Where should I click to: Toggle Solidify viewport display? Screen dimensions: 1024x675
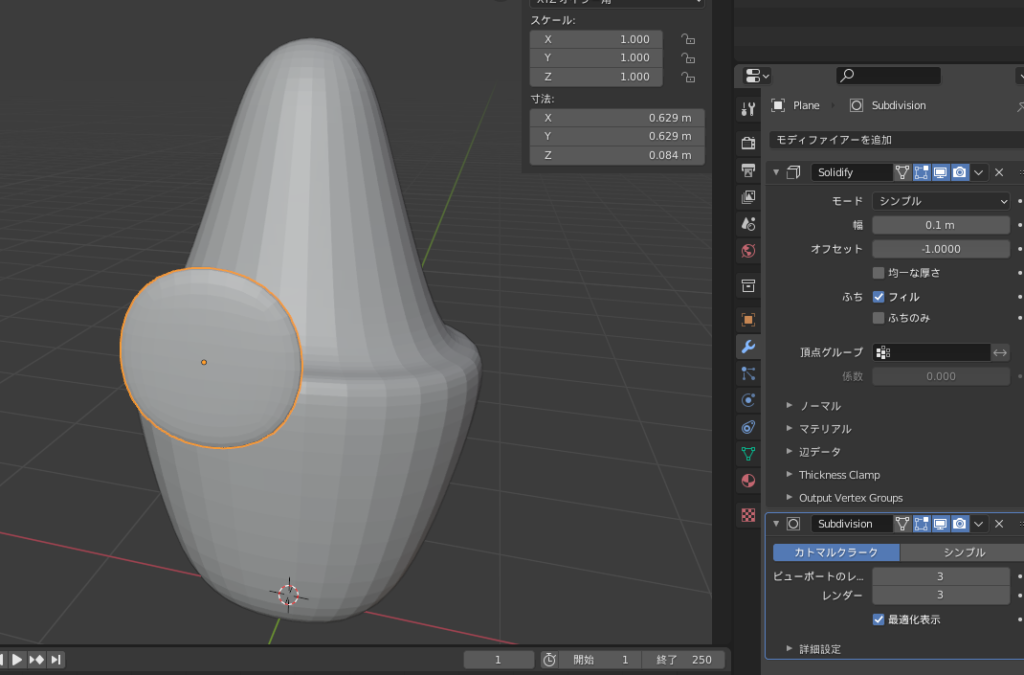pos(940,172)
